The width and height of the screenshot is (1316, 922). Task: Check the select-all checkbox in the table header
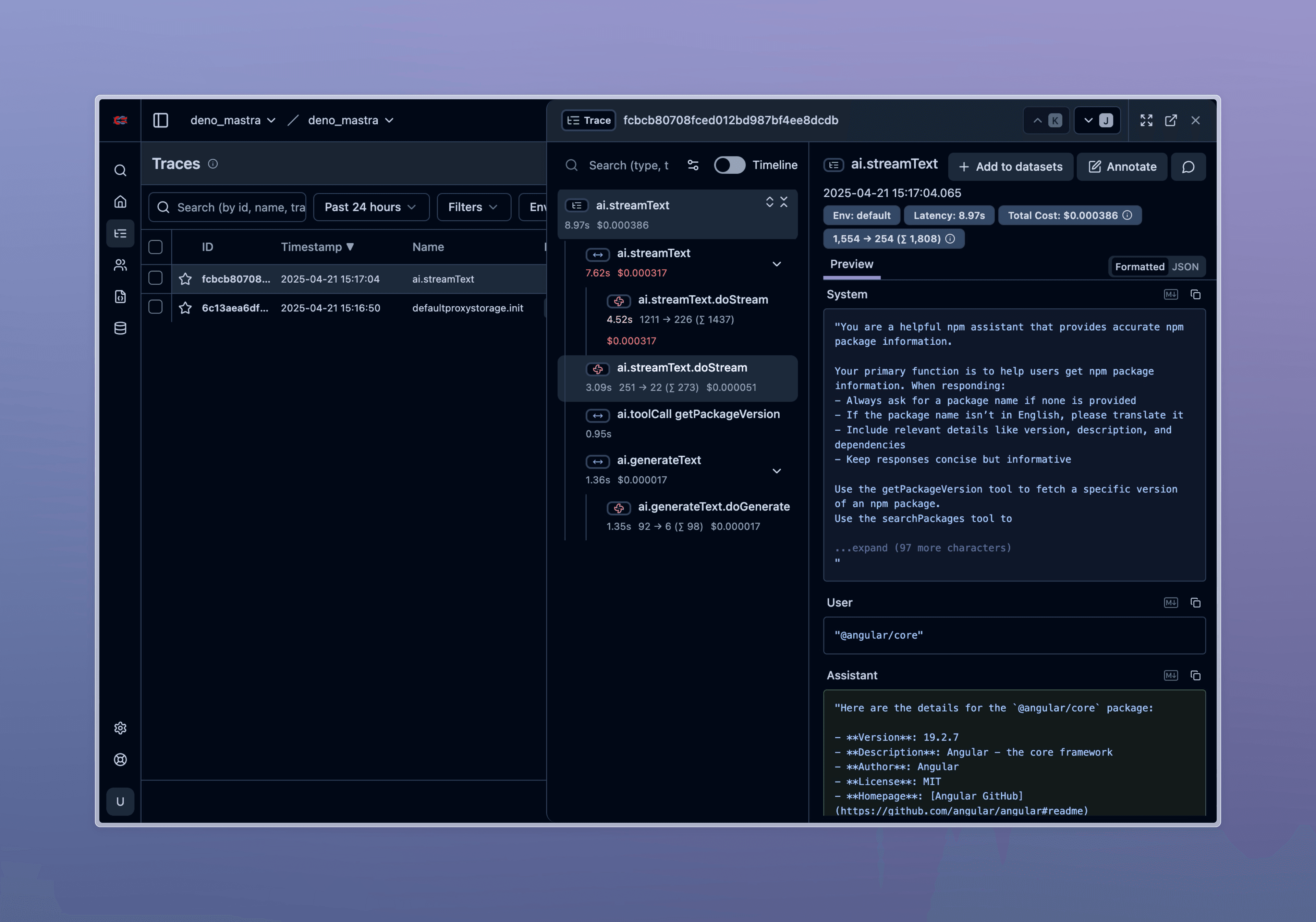pyautogui.click(x=155, y=247)
